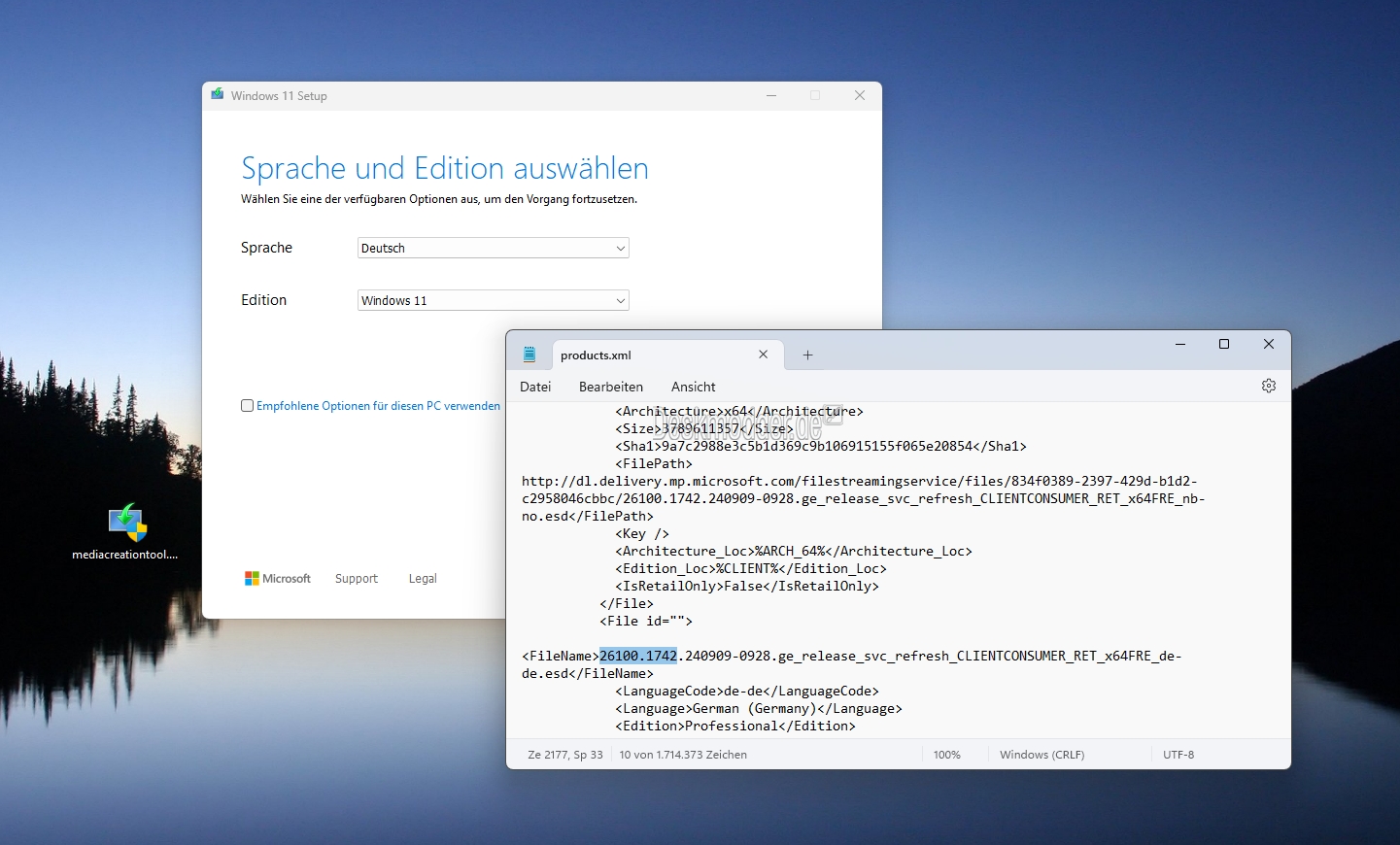Minimize the Notepad window
The width and height of the screenshot is (1400, 845).
click(1180, 344)
